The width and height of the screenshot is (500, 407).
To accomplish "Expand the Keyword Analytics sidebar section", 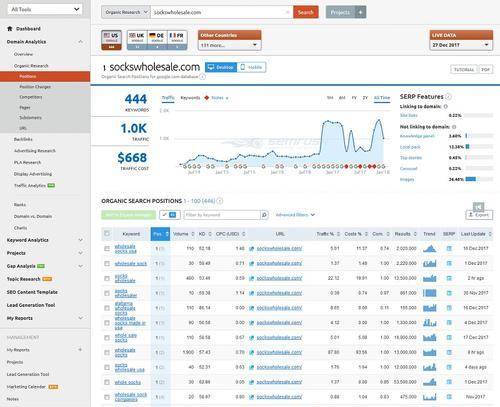I will 81,240.
